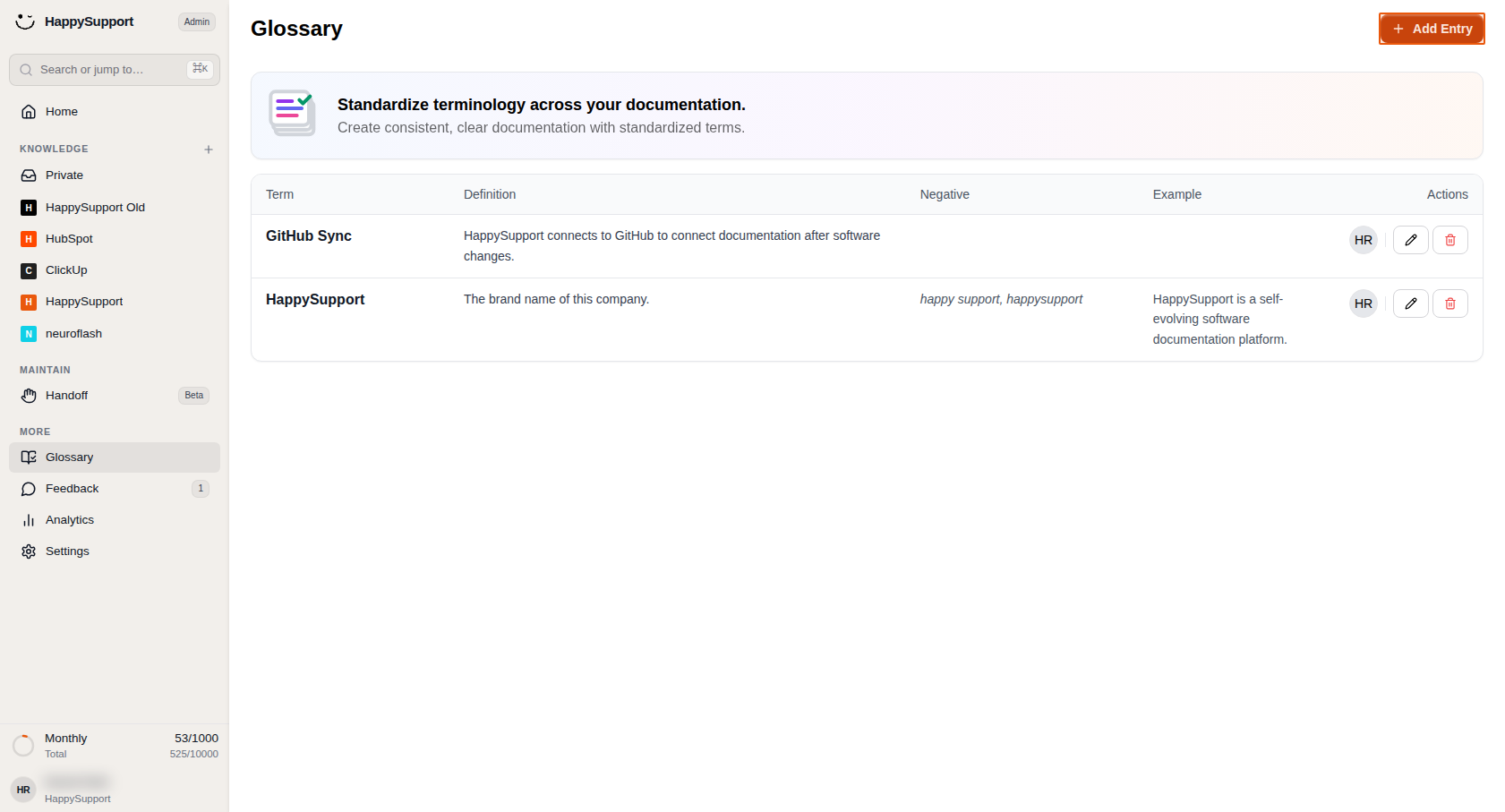Screen dimensions: 1505x812
Task: Click the Admin role badge
Action: [x=197, y=22]
